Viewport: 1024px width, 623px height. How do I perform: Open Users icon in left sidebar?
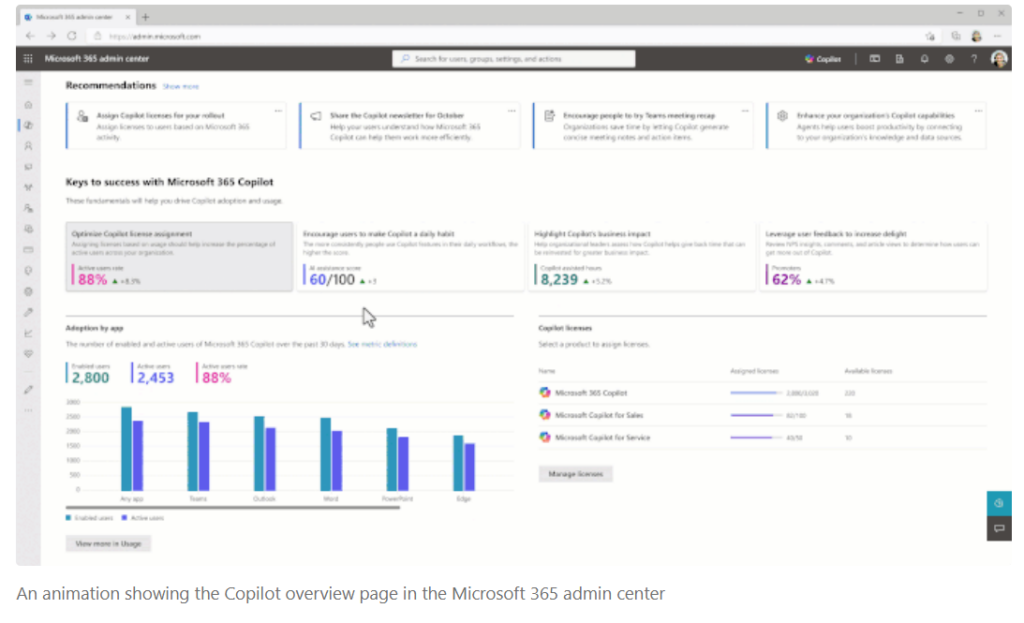coord(28,146)
